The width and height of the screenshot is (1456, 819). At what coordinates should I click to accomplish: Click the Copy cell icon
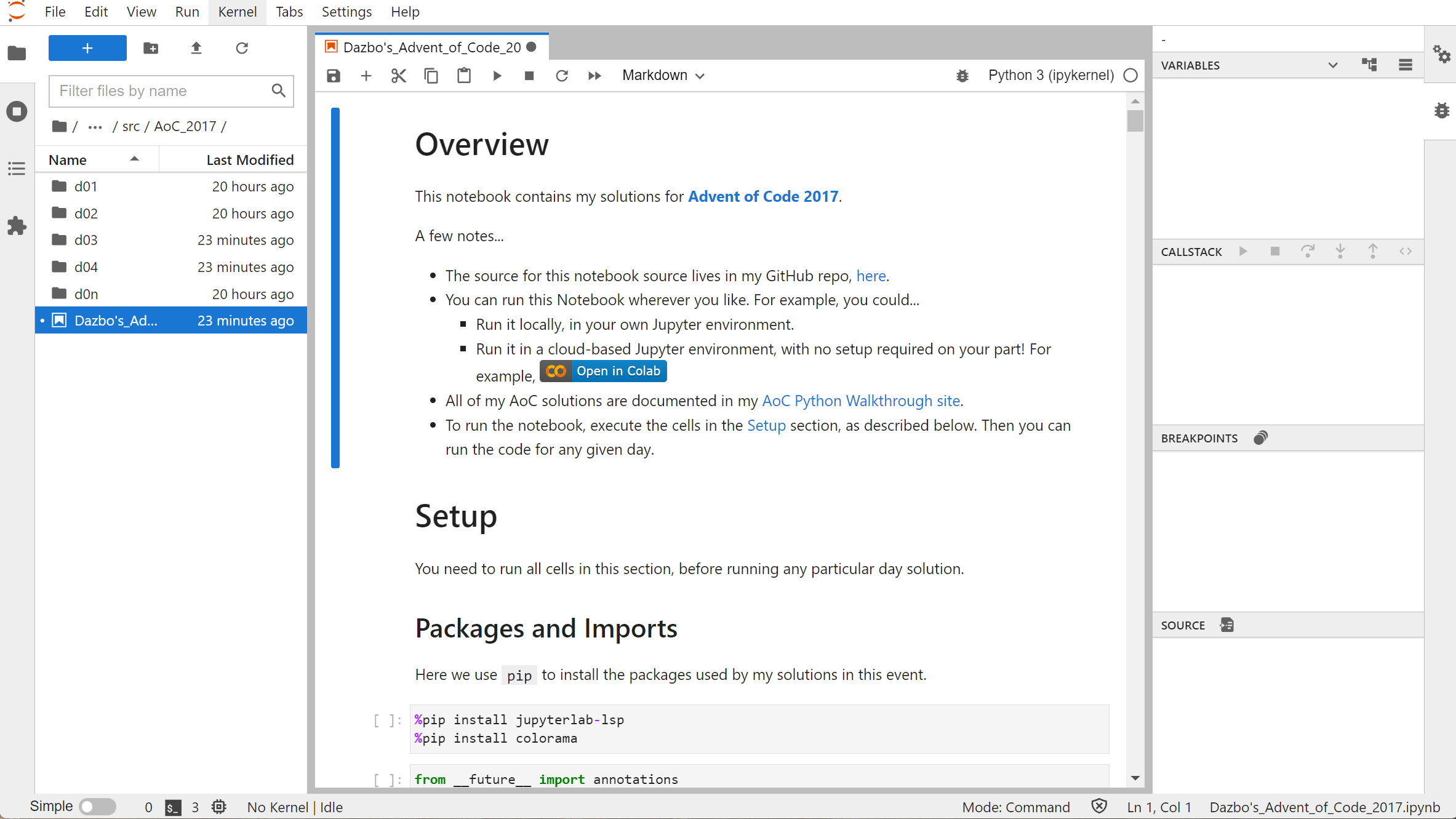click(x=431, y=75)
